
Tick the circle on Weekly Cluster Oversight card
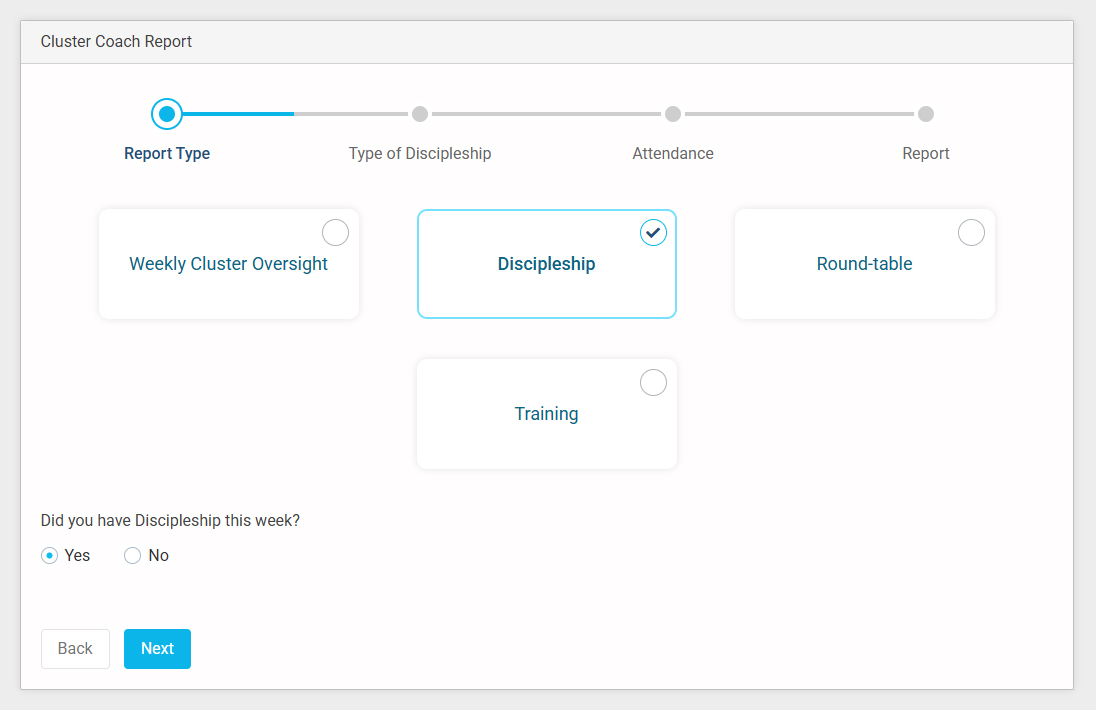[335, 233]
